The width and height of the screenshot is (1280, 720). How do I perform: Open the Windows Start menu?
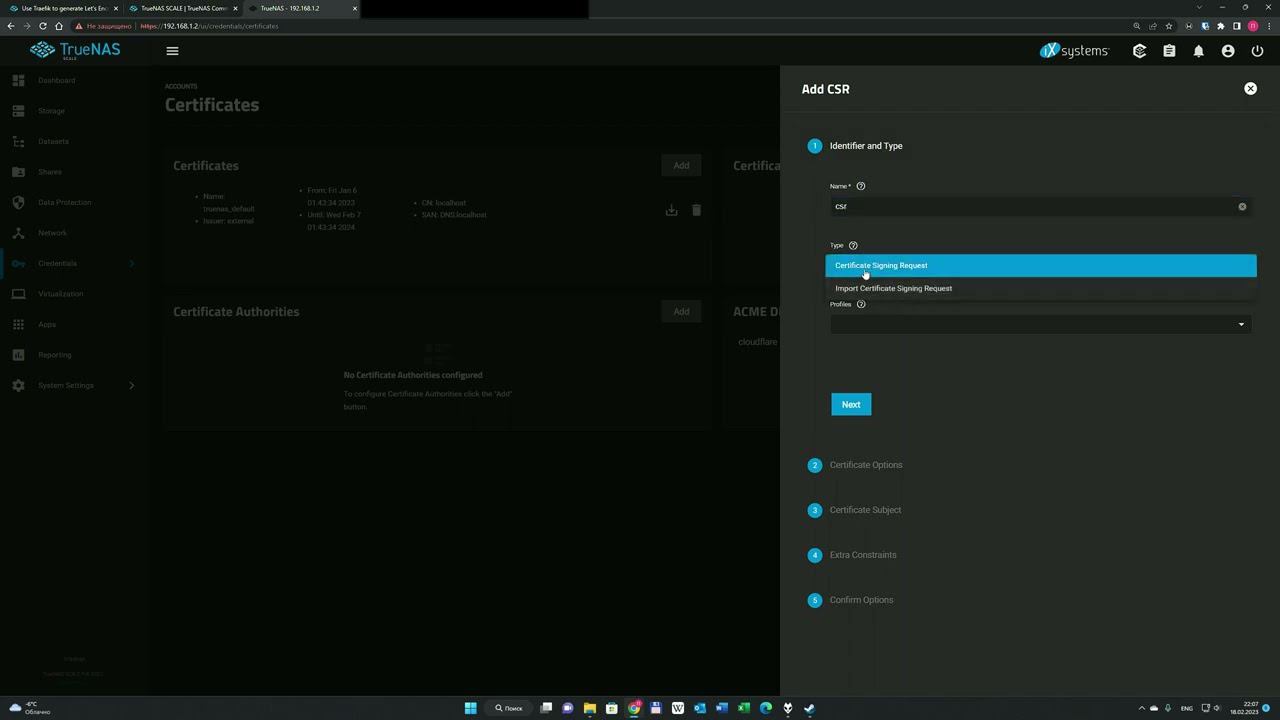point(470,708)
